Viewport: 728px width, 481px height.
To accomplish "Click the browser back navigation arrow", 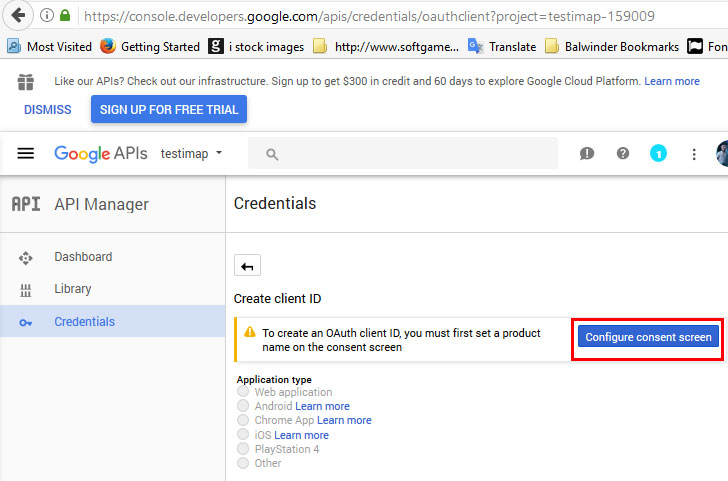I will [18, 16].
